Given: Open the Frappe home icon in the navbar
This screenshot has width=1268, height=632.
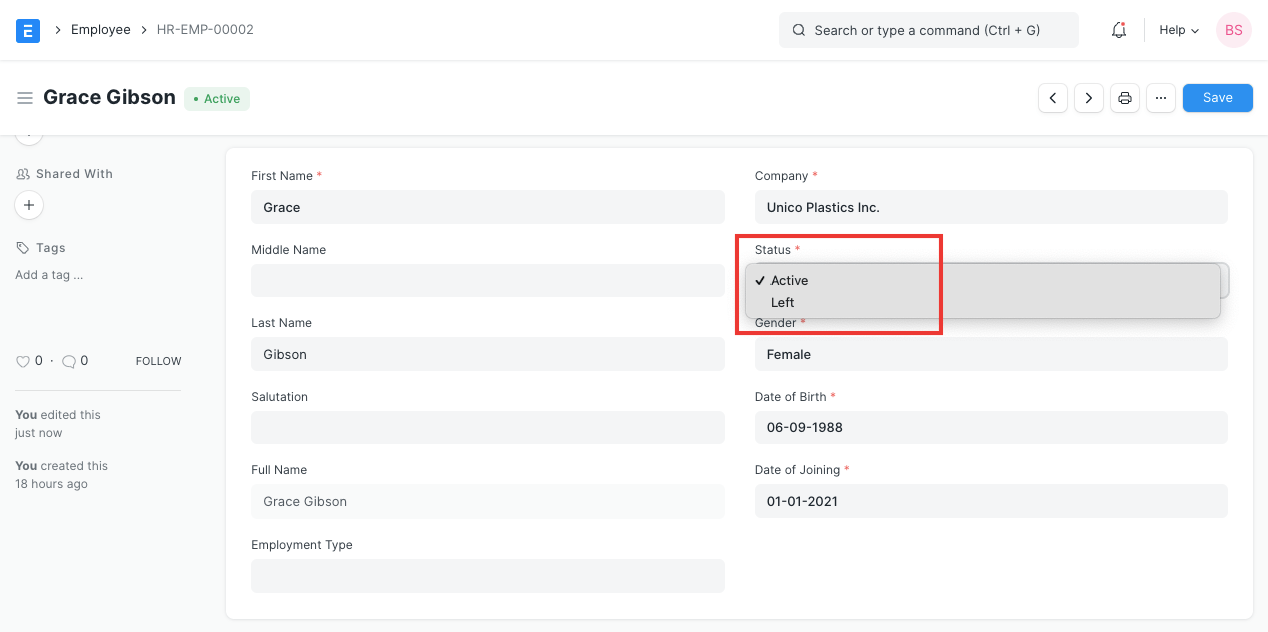Looking at the screenshot, I should click(27, 30).
